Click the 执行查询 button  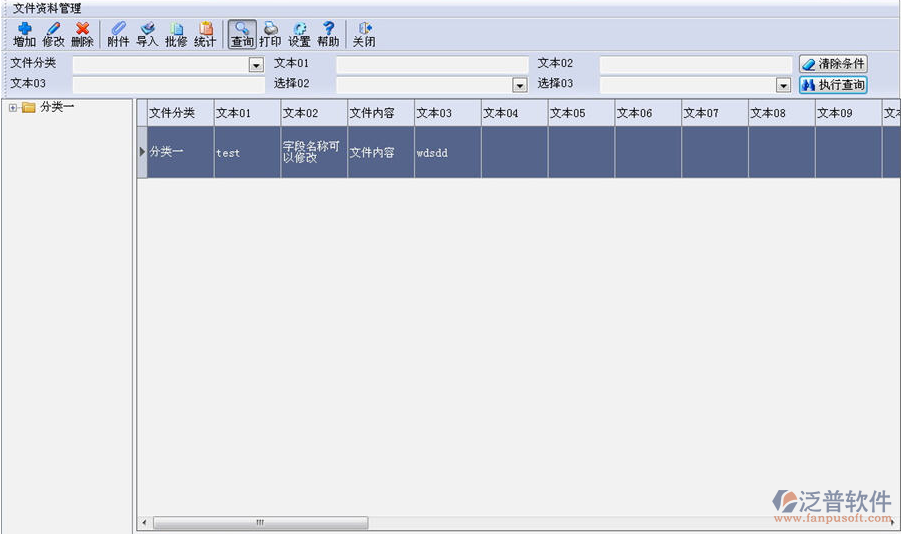(x=833, y=85)
